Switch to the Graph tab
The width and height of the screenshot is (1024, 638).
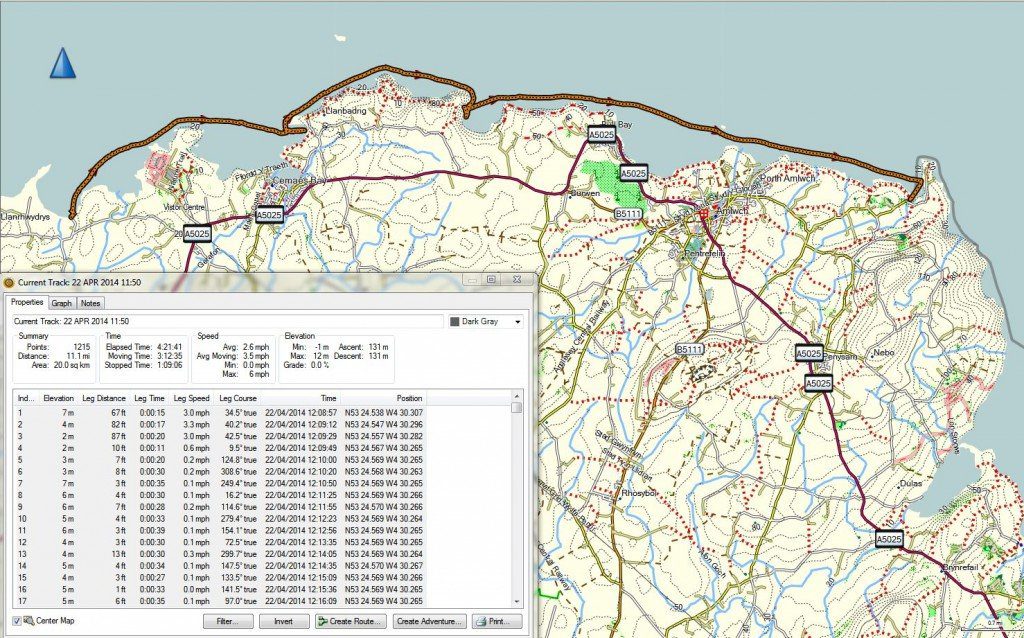(61, 303)
